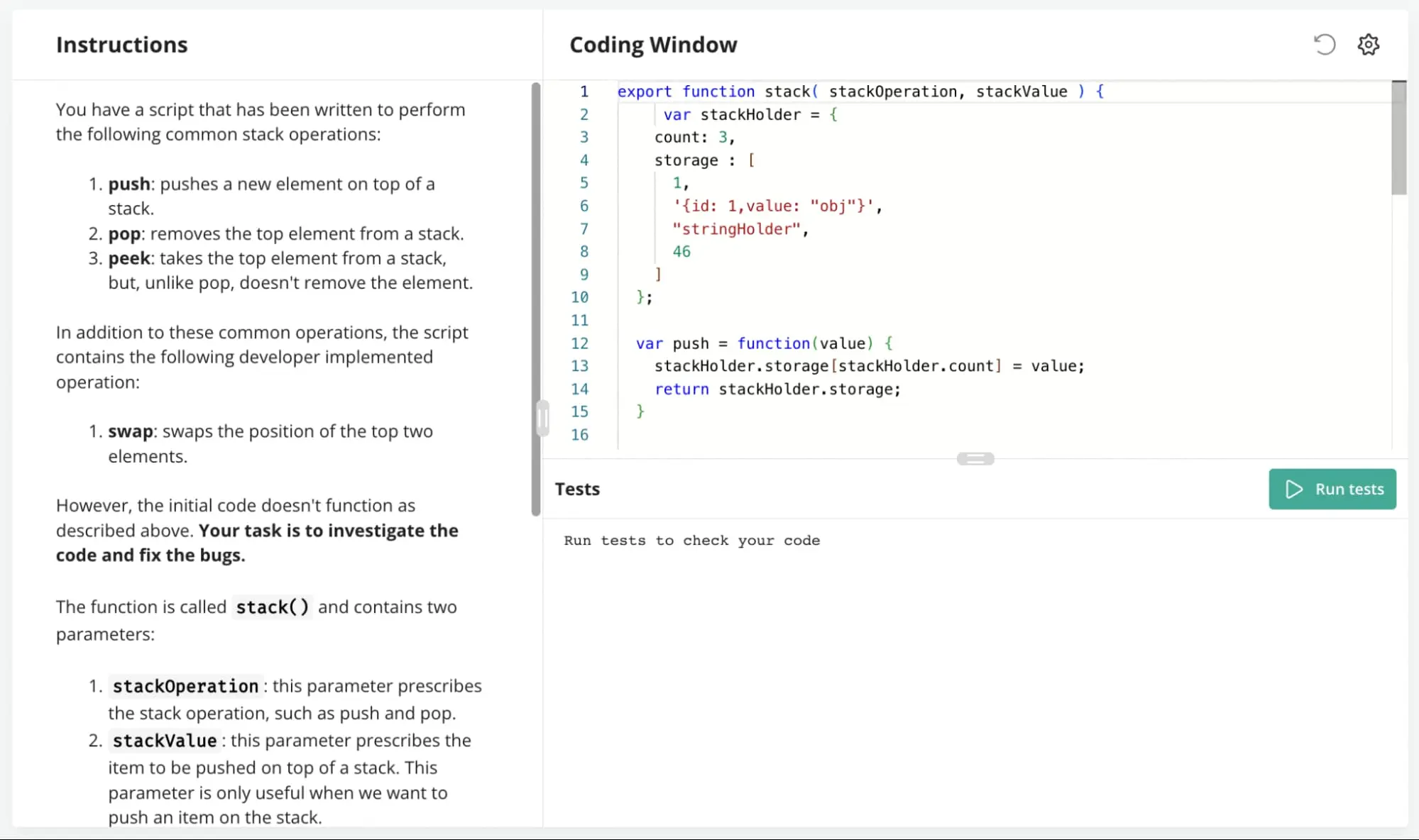Collapse the code editor with the center handle

click(x=976, y=459)
